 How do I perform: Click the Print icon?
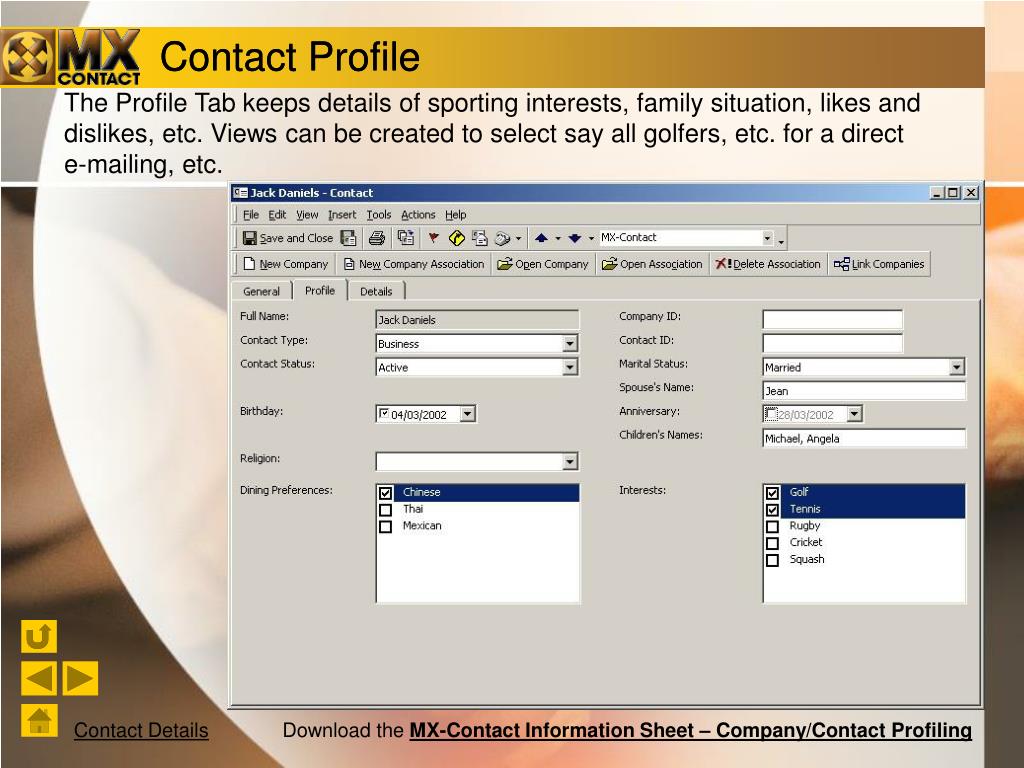(x=377, y=238)
